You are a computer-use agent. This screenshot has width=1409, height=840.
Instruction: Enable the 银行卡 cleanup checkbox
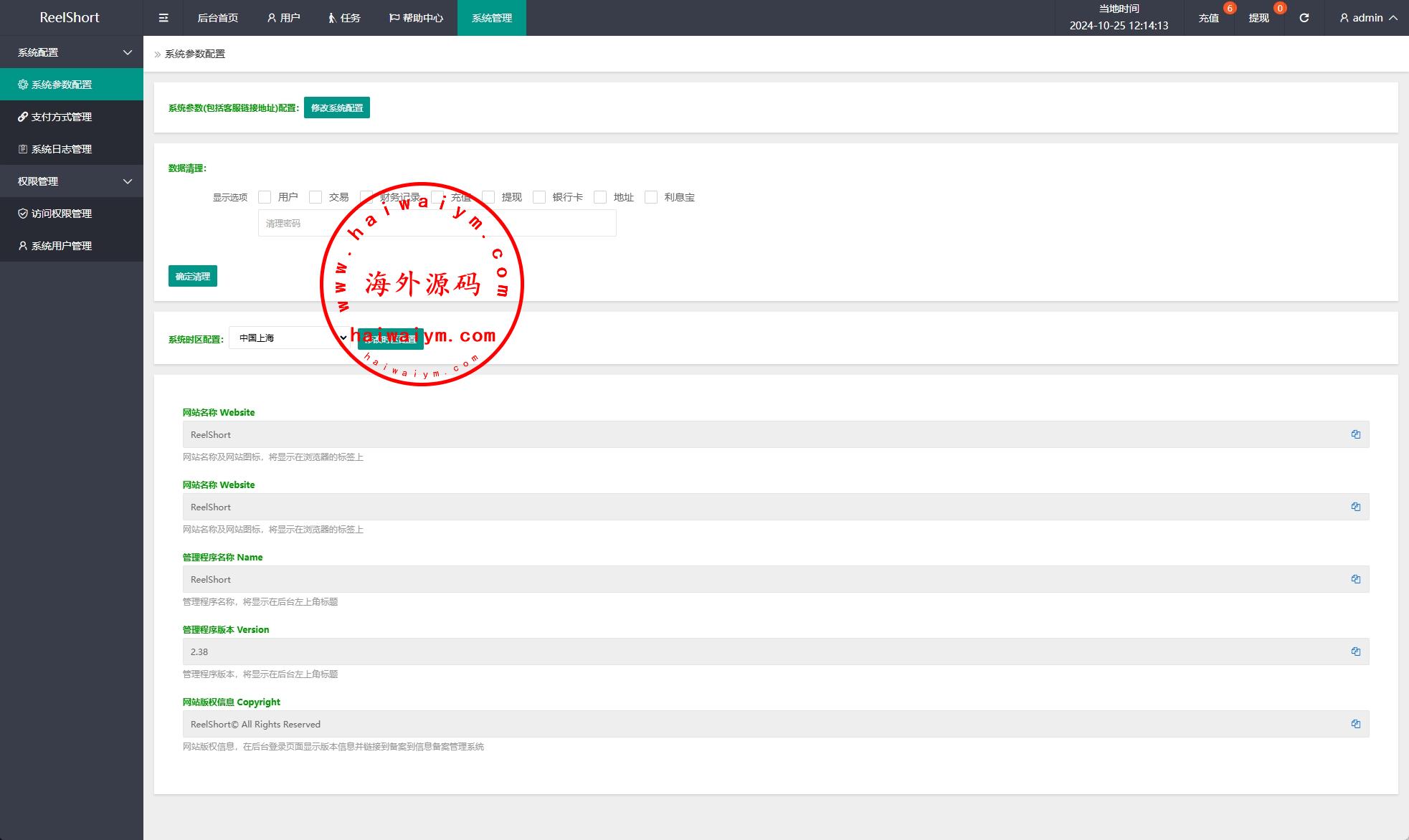pyautogui.click(x=539, y=197)
